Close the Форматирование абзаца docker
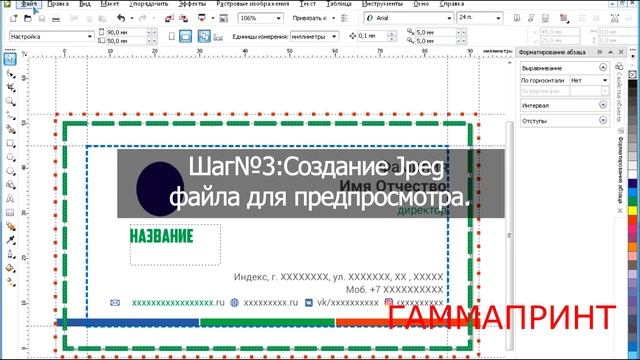Viewport: 640px width, 360px height. (621, 52)
